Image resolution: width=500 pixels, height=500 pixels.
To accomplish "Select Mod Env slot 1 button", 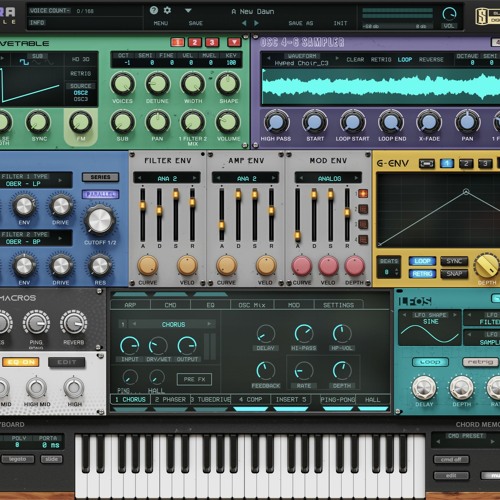I will 363,193.
